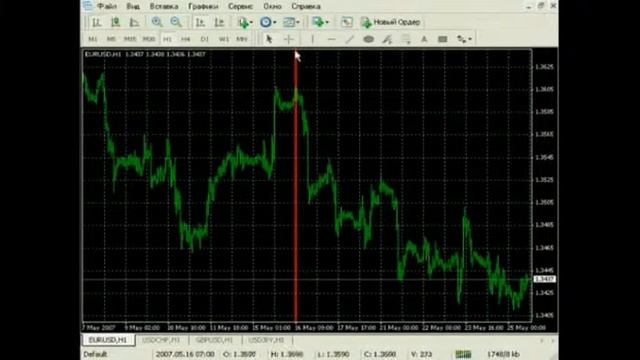
Task: Open the Вставка menu
Action: [164, 7]
